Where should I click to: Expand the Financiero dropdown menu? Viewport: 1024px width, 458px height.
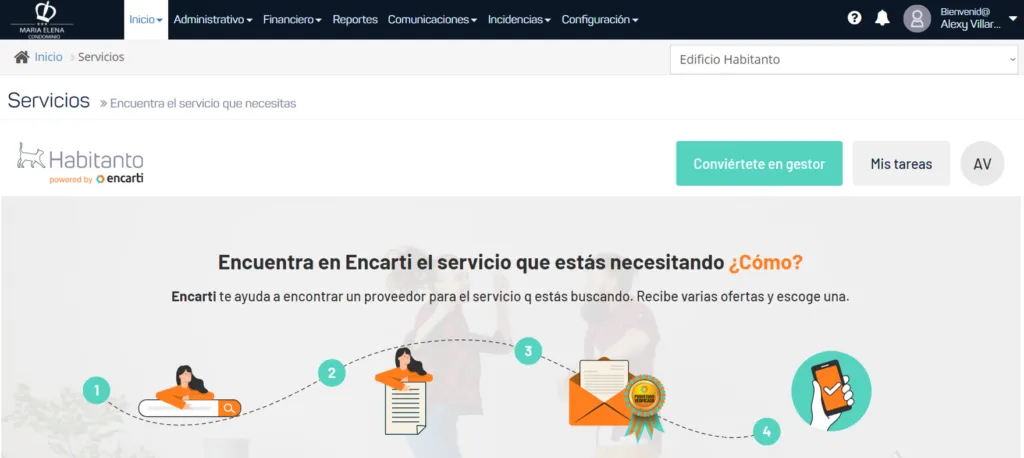point(292,20)
